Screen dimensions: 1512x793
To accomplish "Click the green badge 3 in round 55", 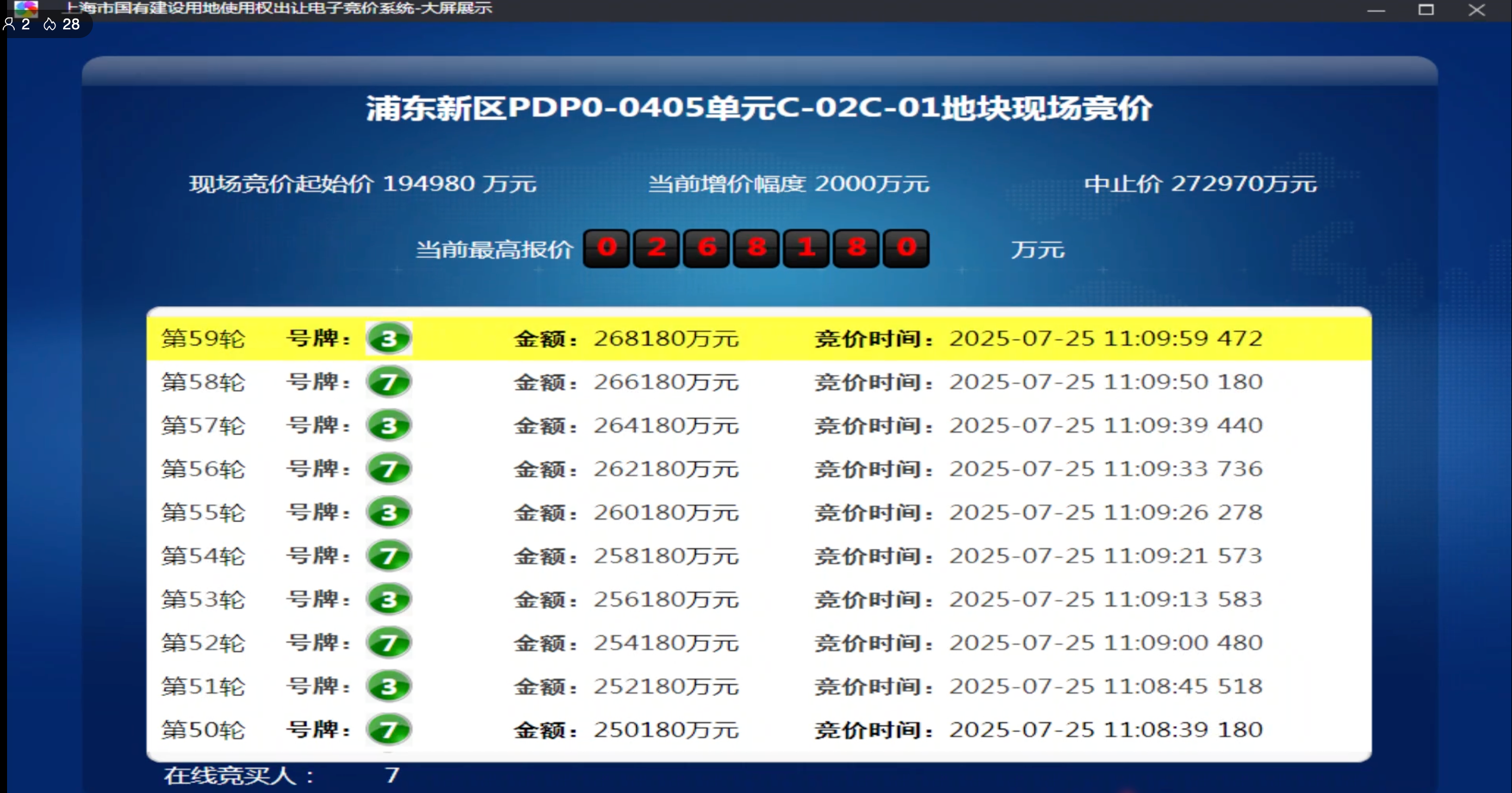I will click(x=388, y=512).
